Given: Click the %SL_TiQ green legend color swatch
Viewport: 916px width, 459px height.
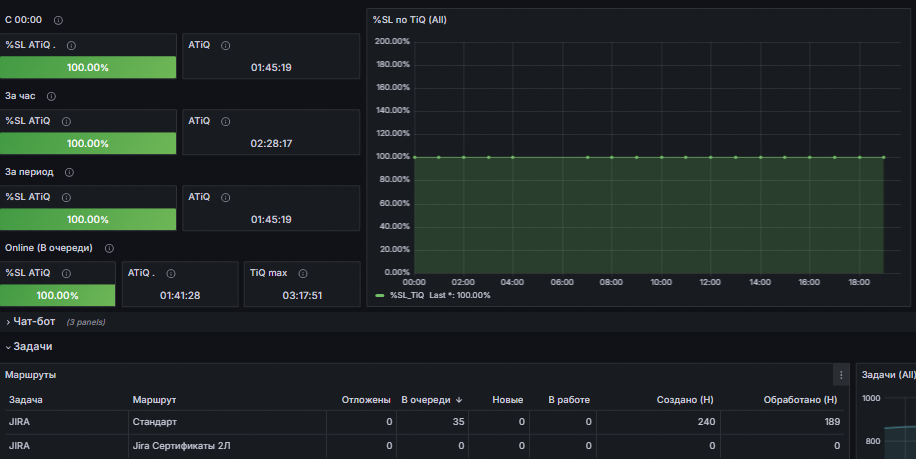Looking at the screenshot, I should tap(380, 295).
